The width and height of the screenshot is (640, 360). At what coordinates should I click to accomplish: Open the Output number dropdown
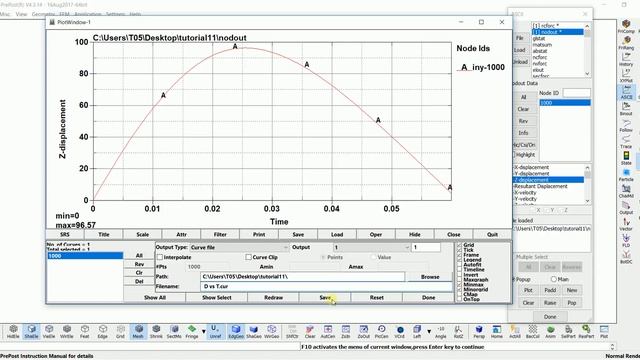click(x=371, y=247)
